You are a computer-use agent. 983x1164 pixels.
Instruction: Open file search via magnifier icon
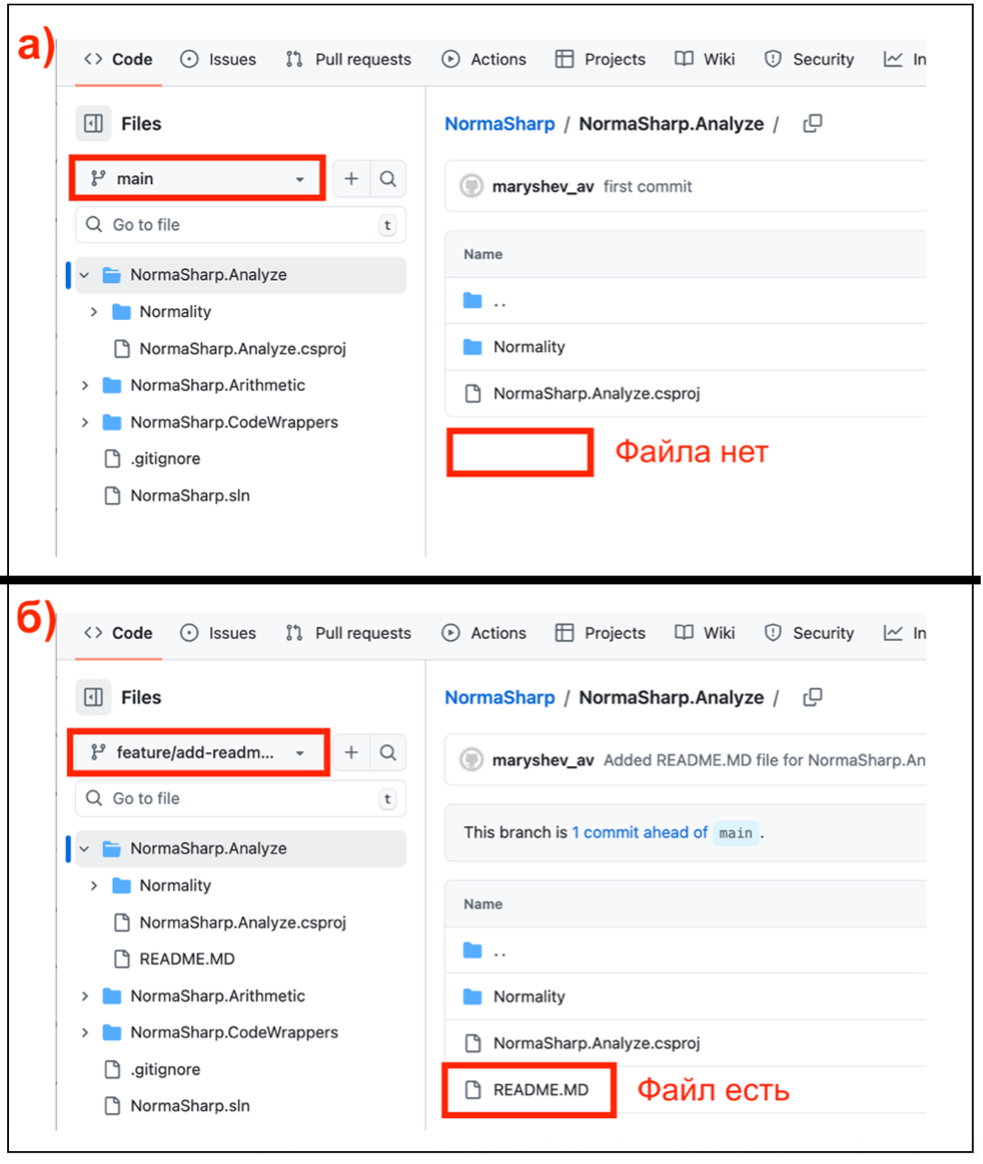(x=389, y=179)
